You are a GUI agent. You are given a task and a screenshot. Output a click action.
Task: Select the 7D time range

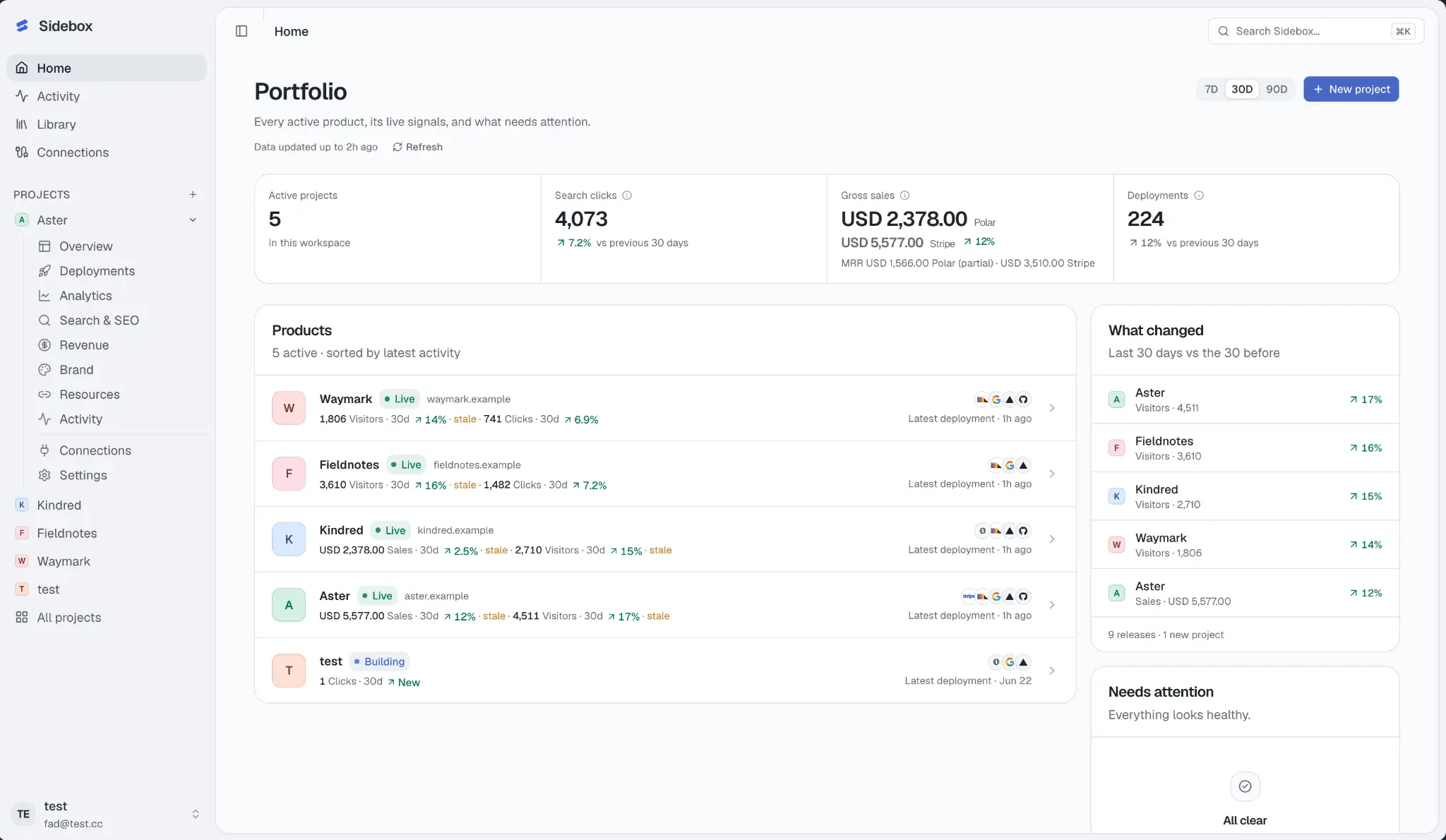click(1211, 89)
